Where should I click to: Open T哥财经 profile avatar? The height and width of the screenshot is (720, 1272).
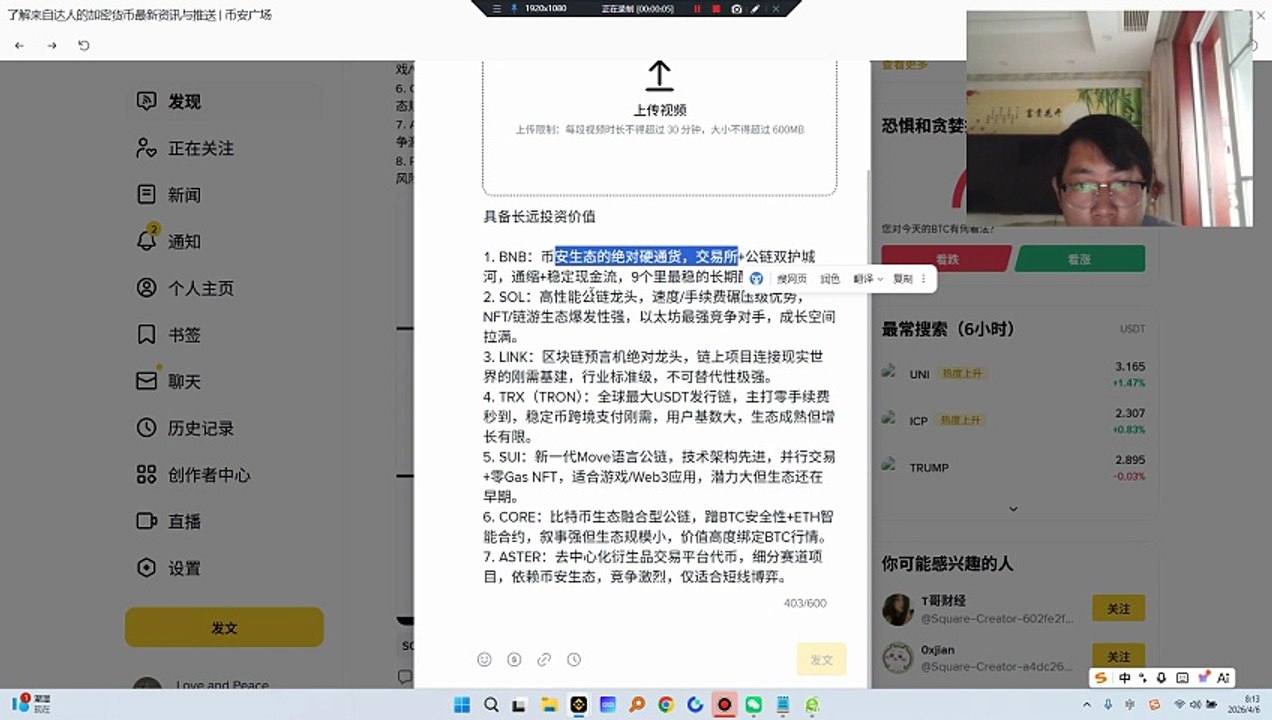click(x=897, y=609)
